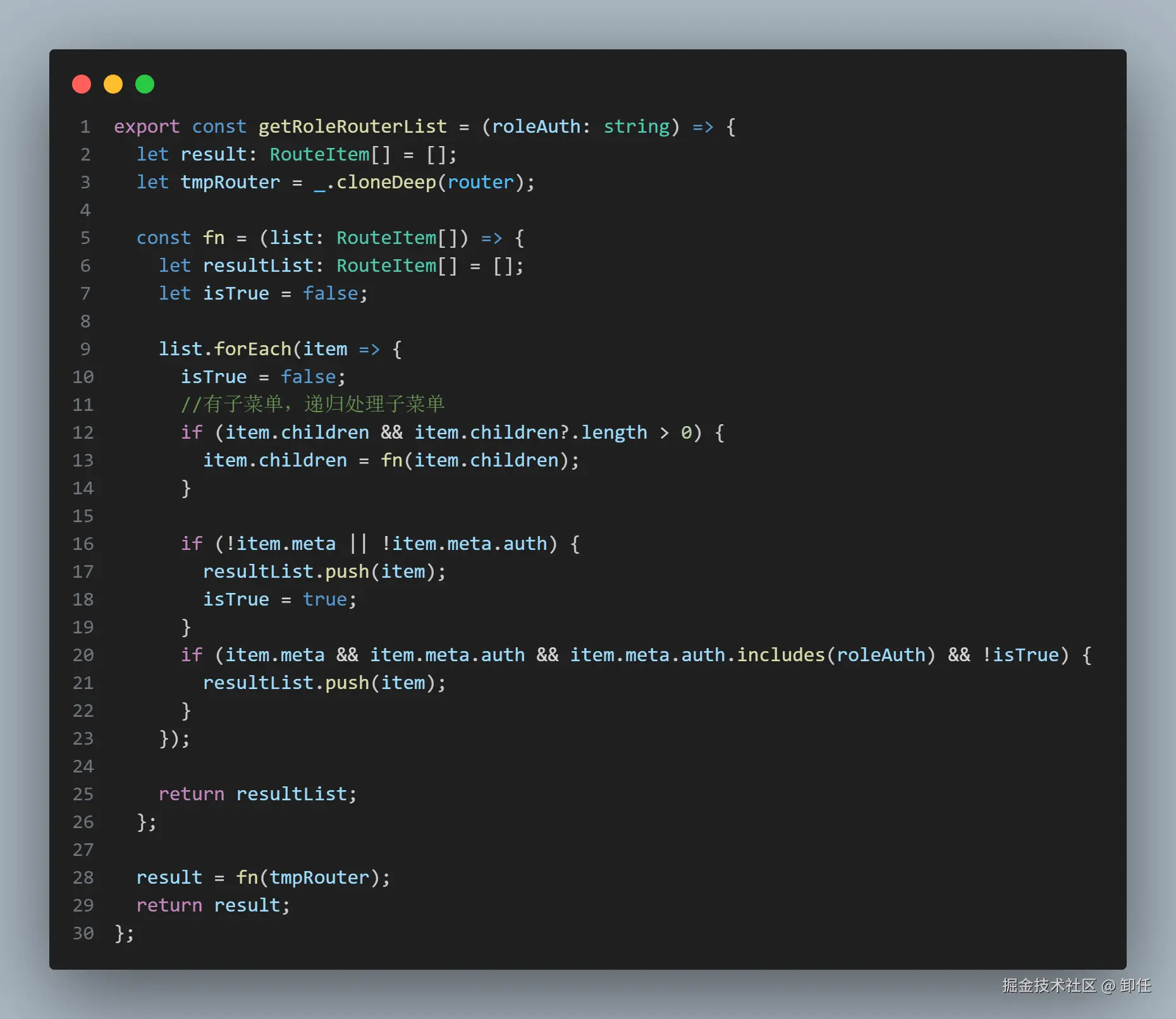Image resolution: width=1176 pixels, height=1019 pixels.
Task: Select the tmpRouter argument on line 28
Action: [319, 877]
